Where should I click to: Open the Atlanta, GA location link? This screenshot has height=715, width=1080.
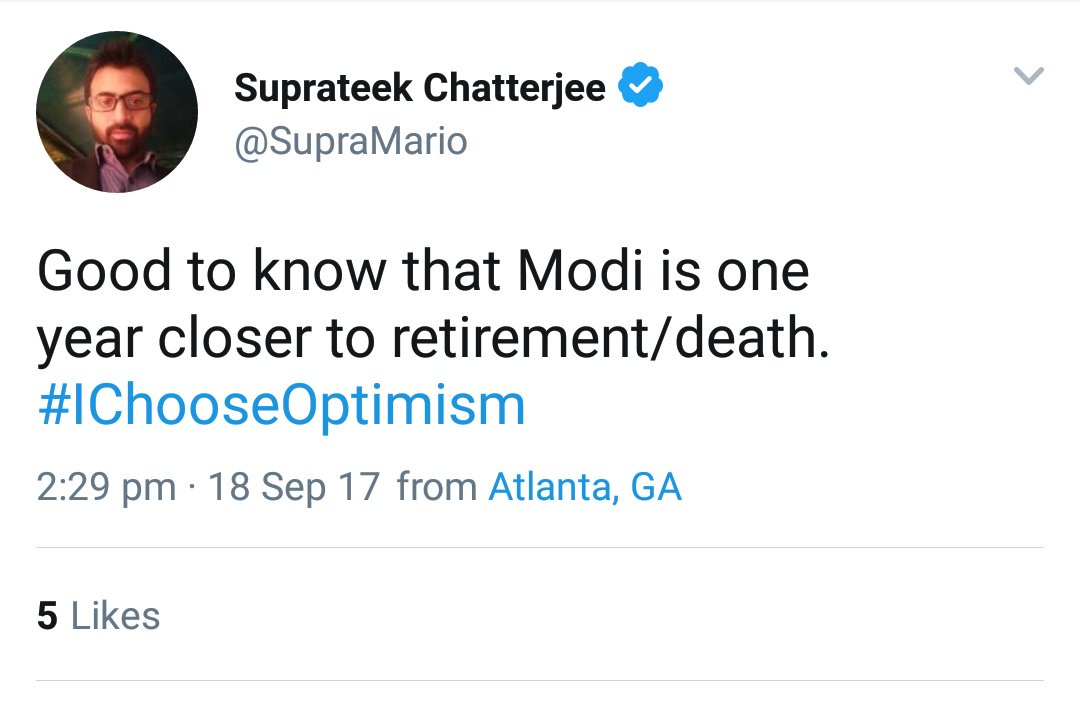pyautogui.click(x=585, y=487)
